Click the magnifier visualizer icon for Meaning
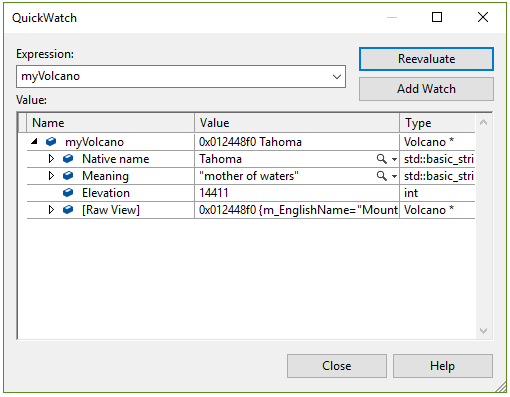This screenshot has height=397, width=510. (x=382, y=176)
